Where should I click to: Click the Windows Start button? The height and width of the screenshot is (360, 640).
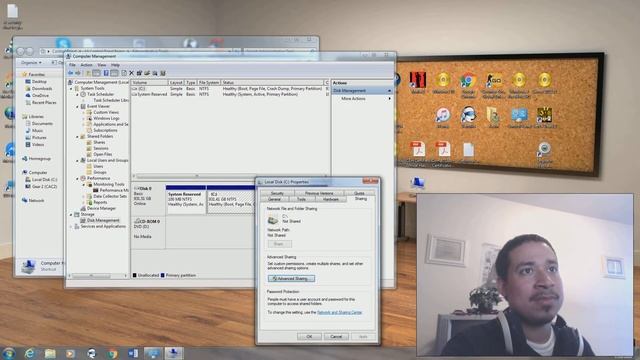coord(8,353)
